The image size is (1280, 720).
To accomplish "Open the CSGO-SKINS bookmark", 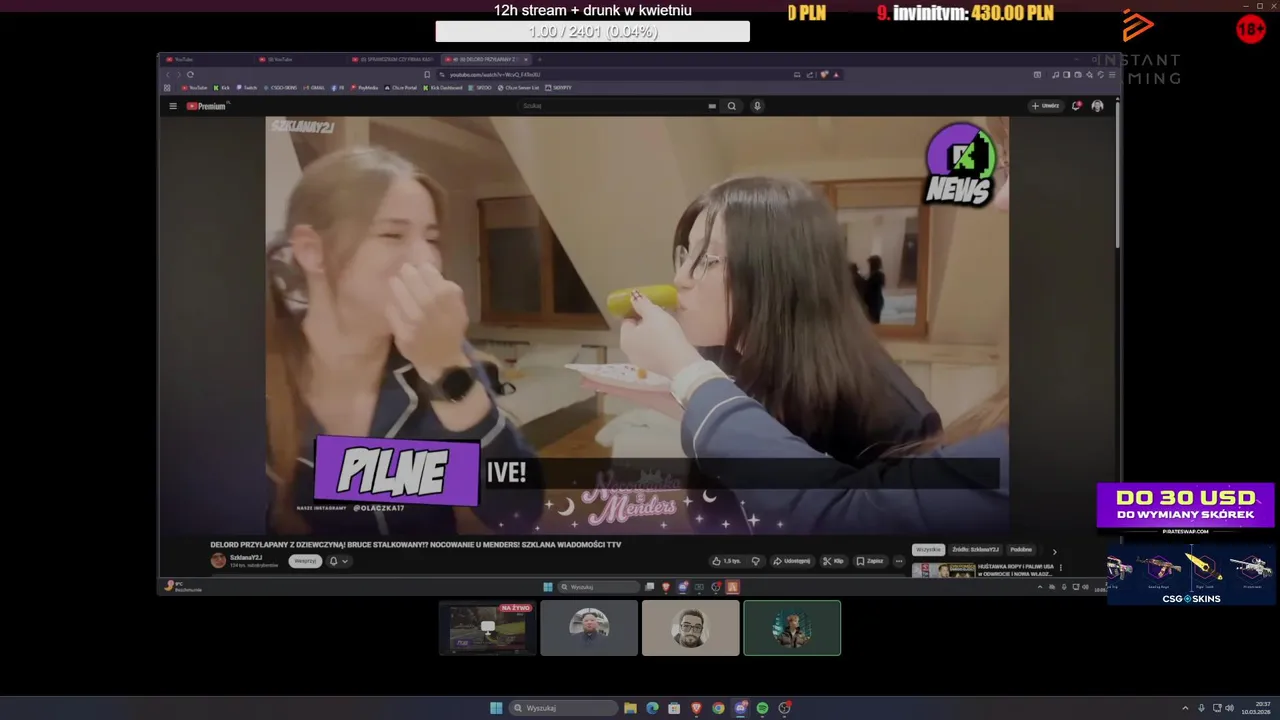I will [281, 88].
